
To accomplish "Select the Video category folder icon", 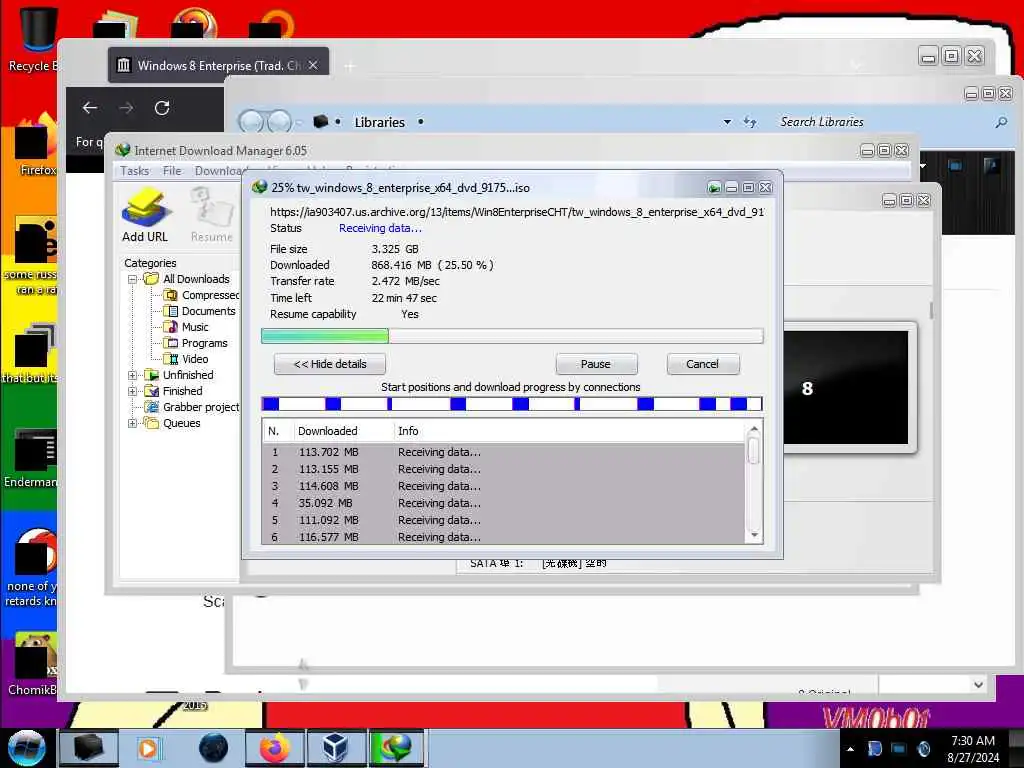I will pos(171,359).
